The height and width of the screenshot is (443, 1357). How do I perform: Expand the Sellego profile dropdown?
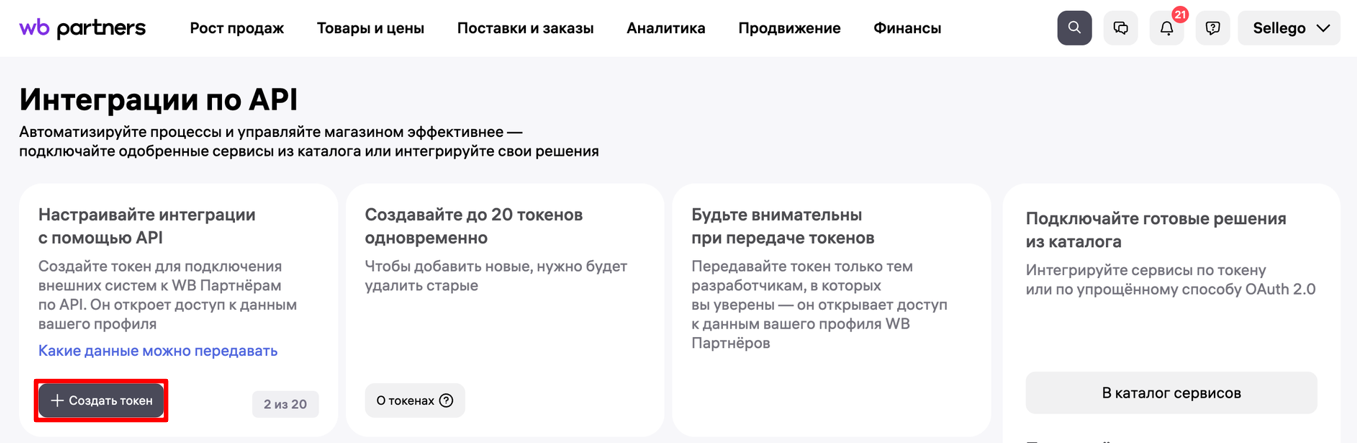1289,28
